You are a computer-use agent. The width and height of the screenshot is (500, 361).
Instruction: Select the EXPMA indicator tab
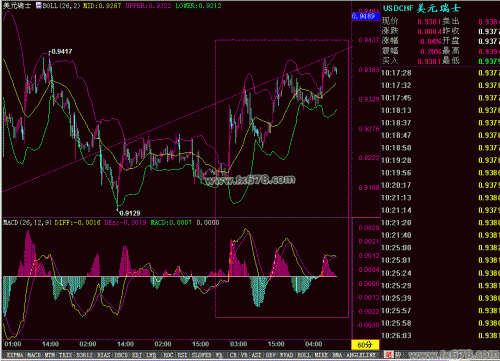(x=14, y=355)
